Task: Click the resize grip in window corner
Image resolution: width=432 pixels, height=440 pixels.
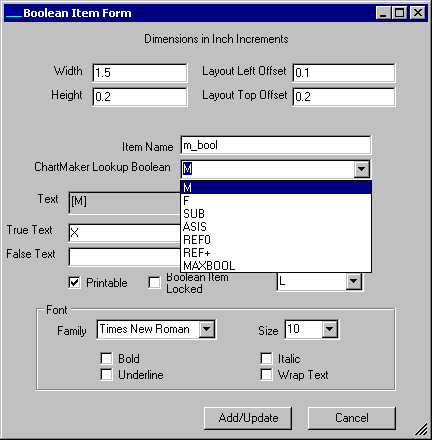Action: 421,429
